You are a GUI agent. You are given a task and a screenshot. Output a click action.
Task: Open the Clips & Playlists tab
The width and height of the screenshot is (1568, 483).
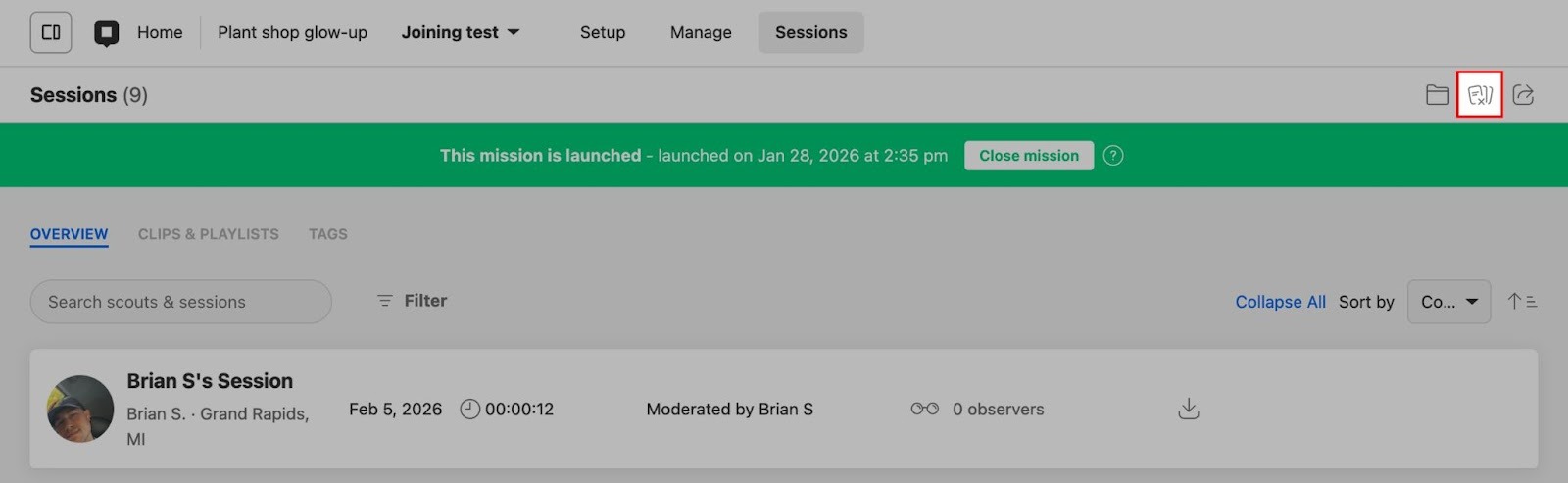tap(208, 234)
